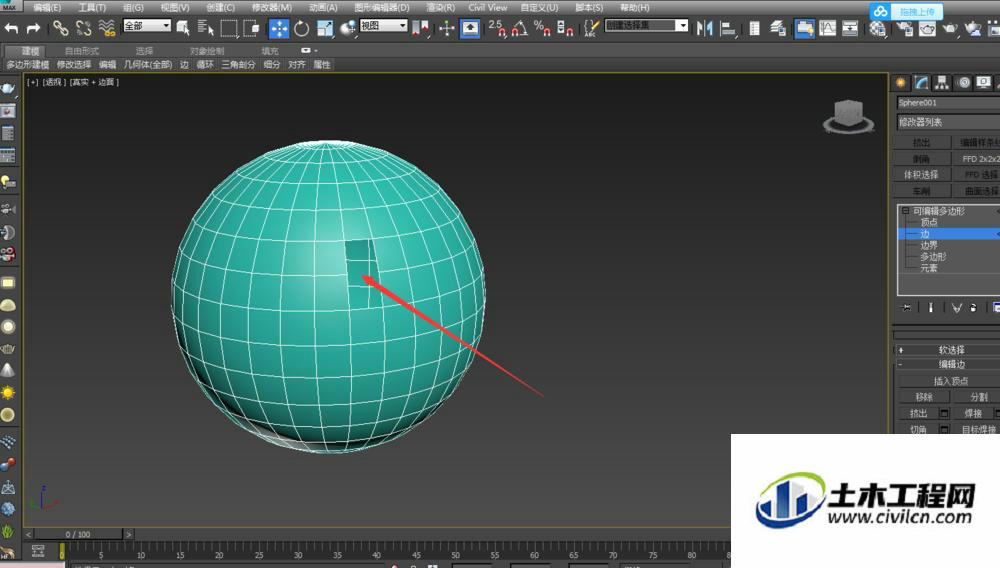
Task: Click the Align tool icon
Action: click(x=728, y=28)
